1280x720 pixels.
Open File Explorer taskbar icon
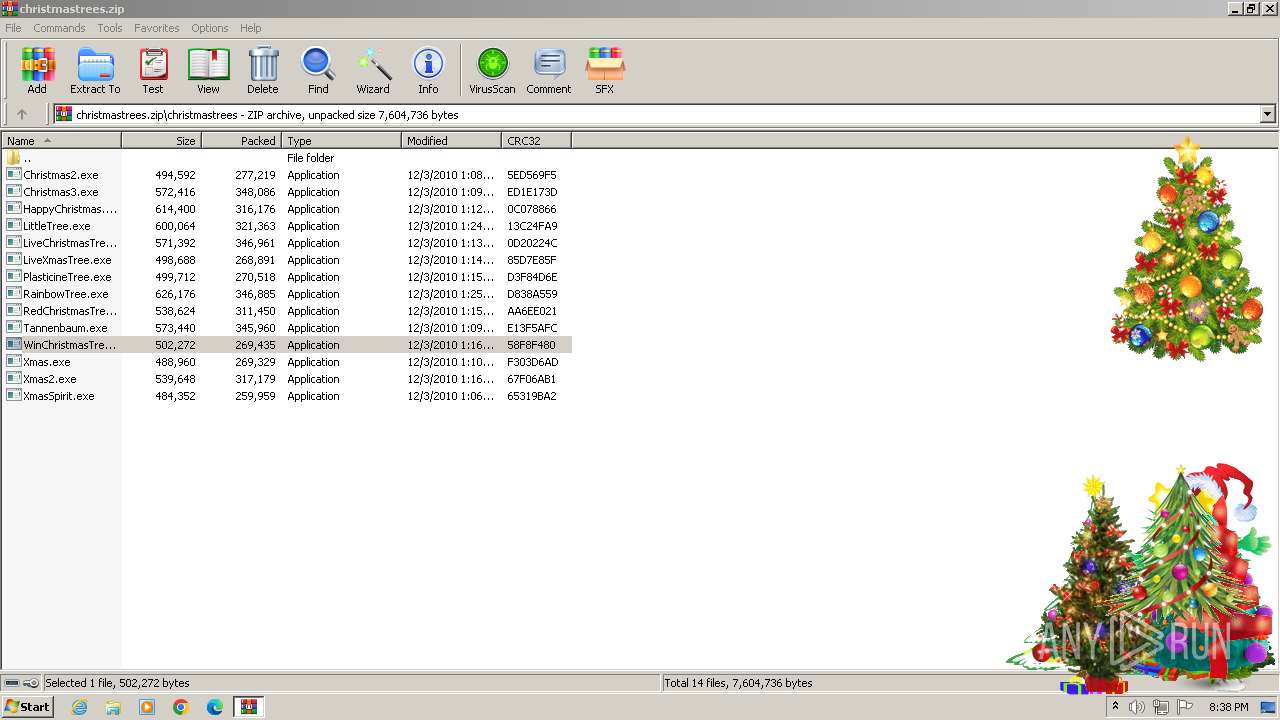113,707
